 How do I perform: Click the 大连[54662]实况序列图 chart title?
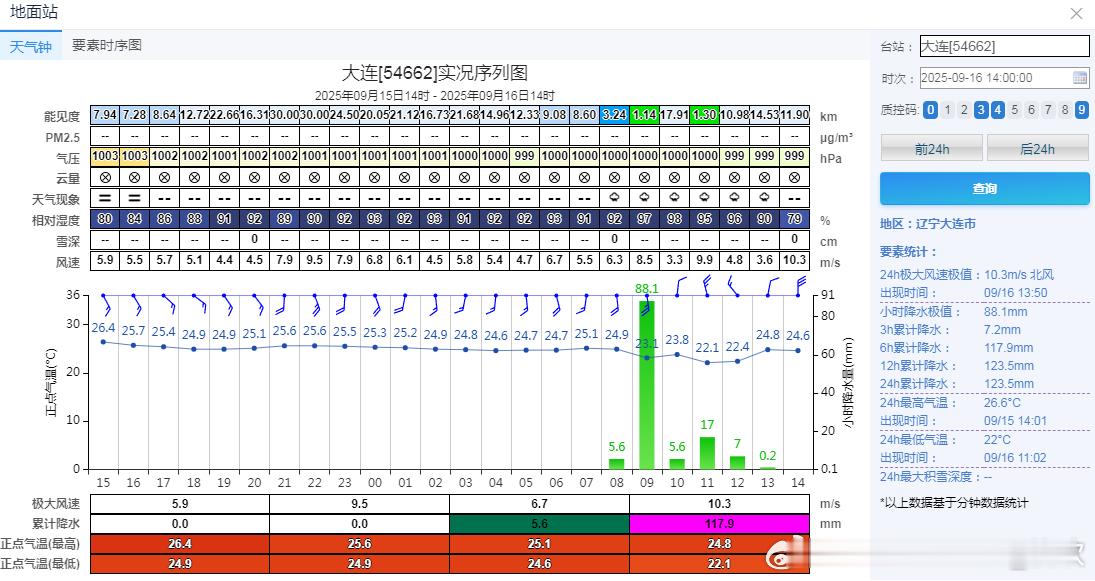pyautogui.click(x=434, y=73)
